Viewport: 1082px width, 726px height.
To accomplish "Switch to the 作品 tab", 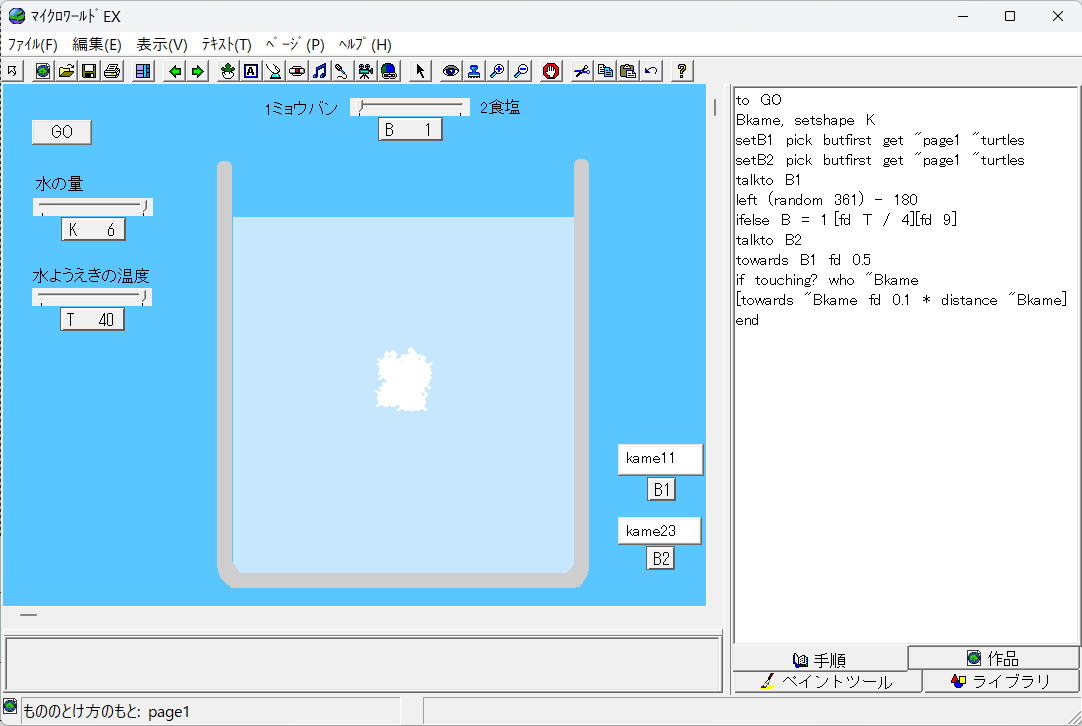I will tap(994, 658).
